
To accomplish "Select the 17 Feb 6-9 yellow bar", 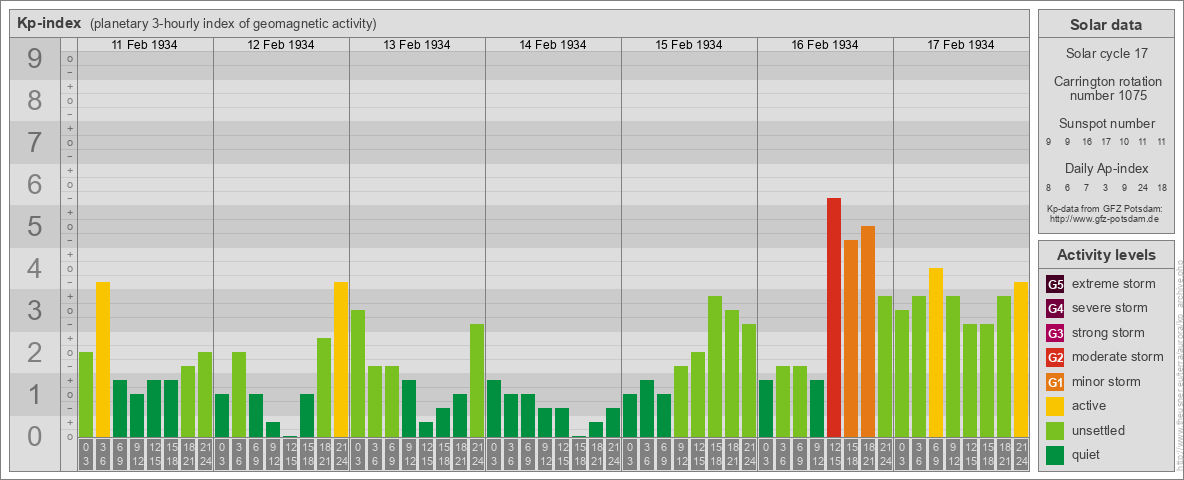I will click(x=936, y=352).
